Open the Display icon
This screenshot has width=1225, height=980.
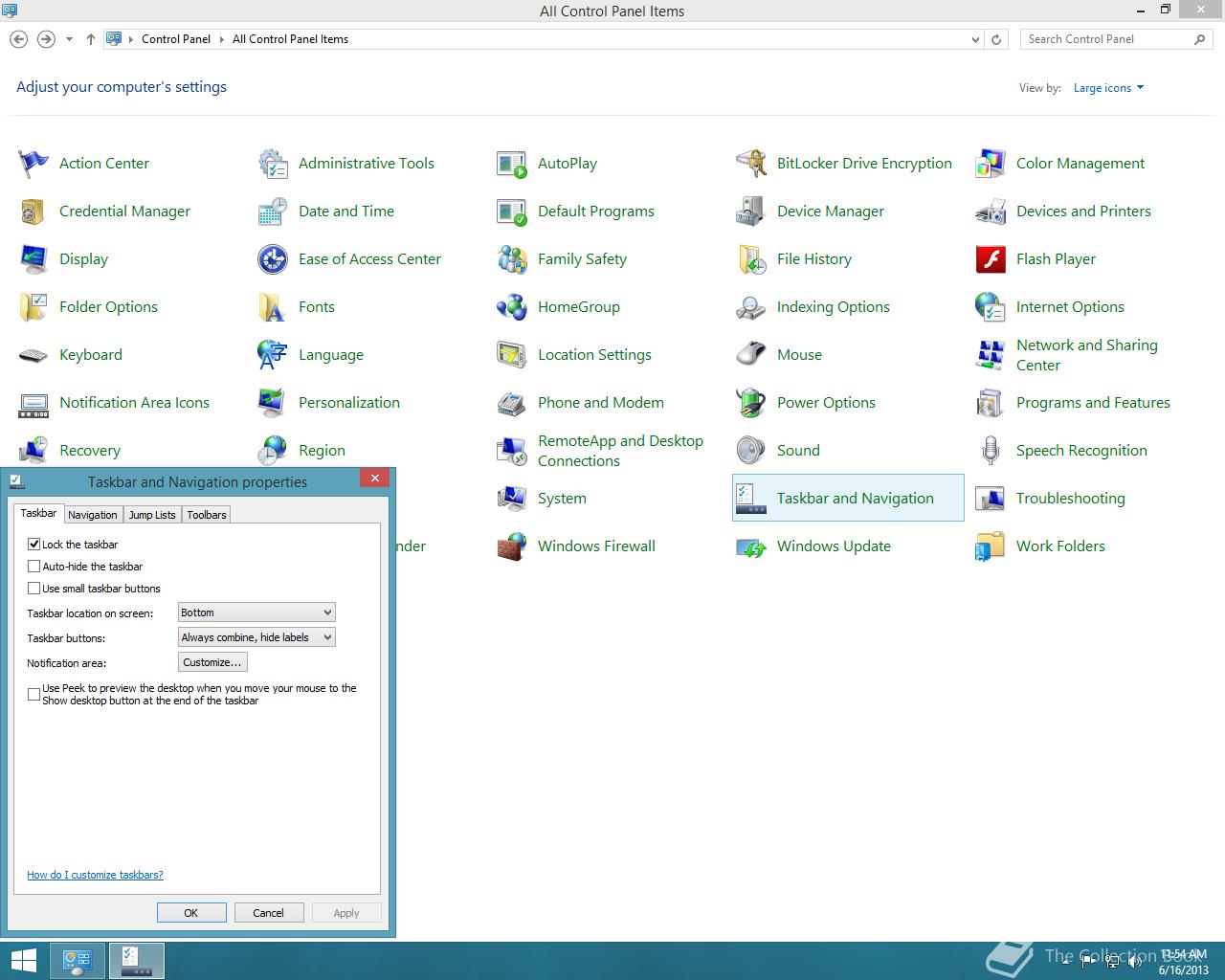pos(33,259)
